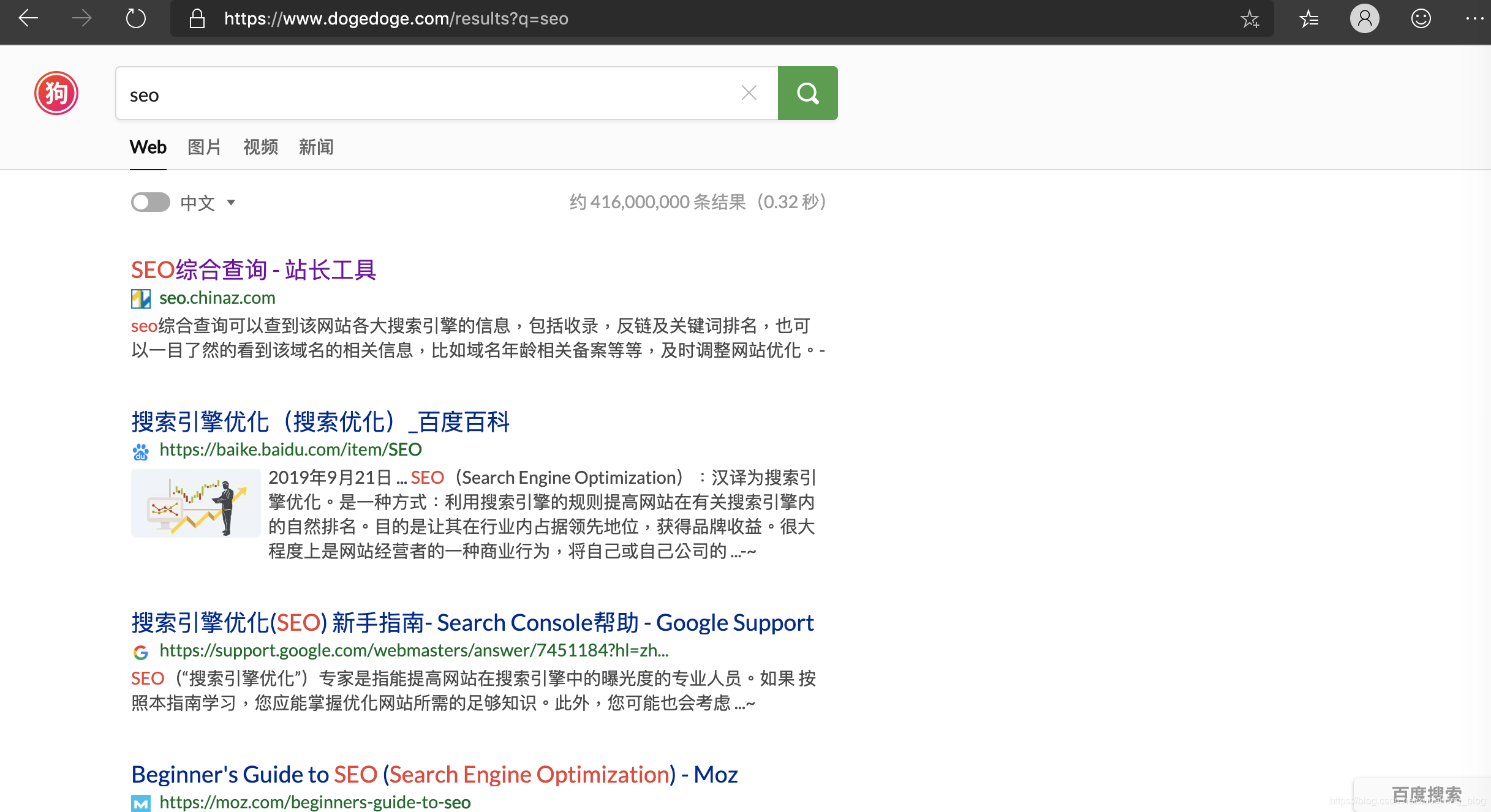Screen dimensions: 1491x812
Task: Click inside the search input field
Action: click(429, 93)
